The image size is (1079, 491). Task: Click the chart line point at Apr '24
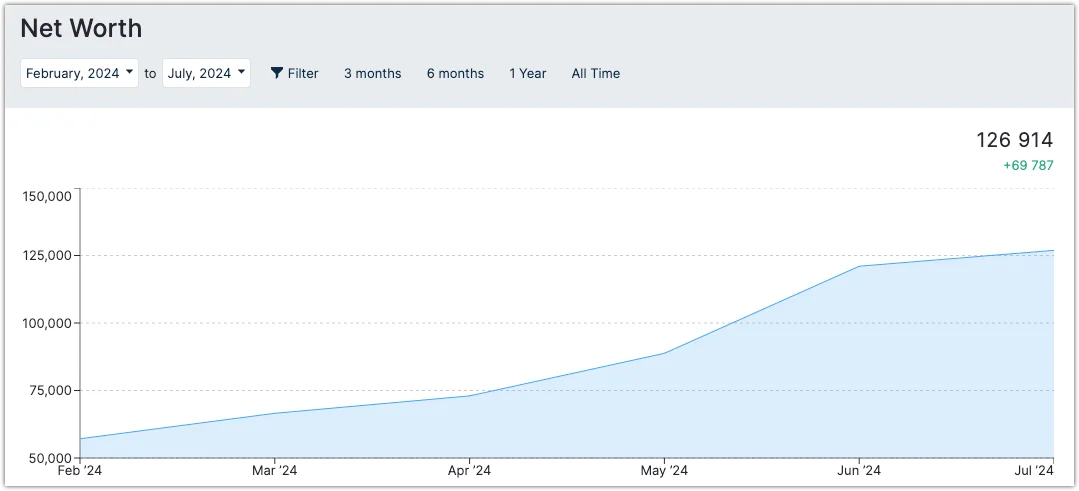(x=470, y=396)
